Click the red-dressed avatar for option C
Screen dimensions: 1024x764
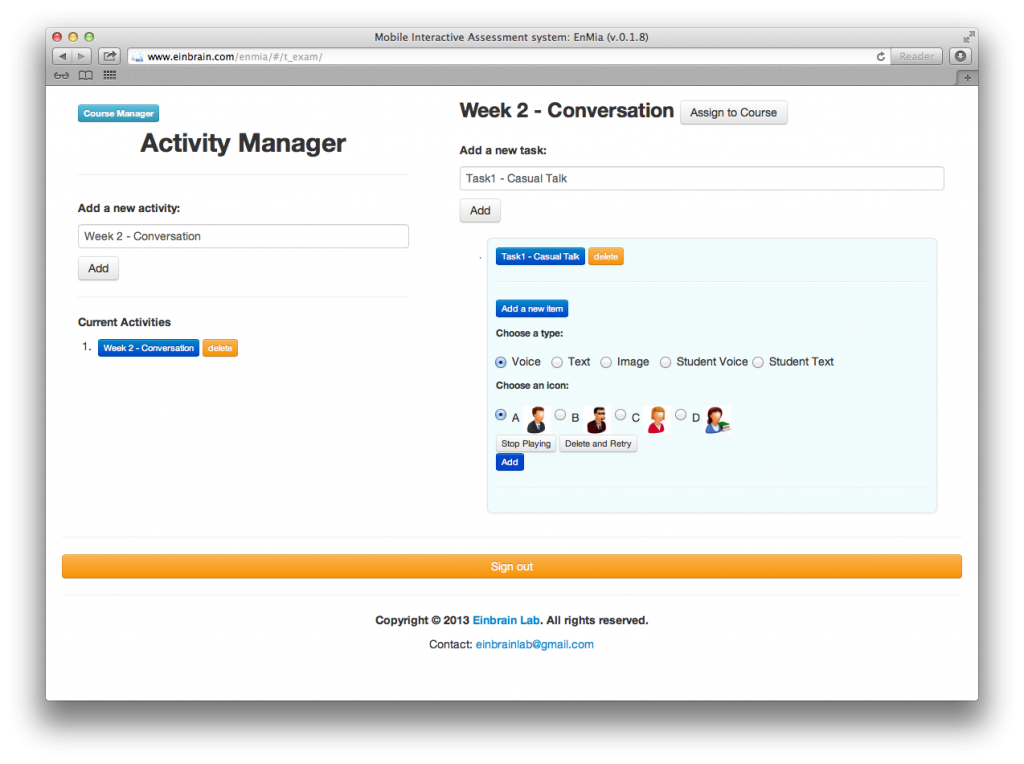click(x=657, y=419)
